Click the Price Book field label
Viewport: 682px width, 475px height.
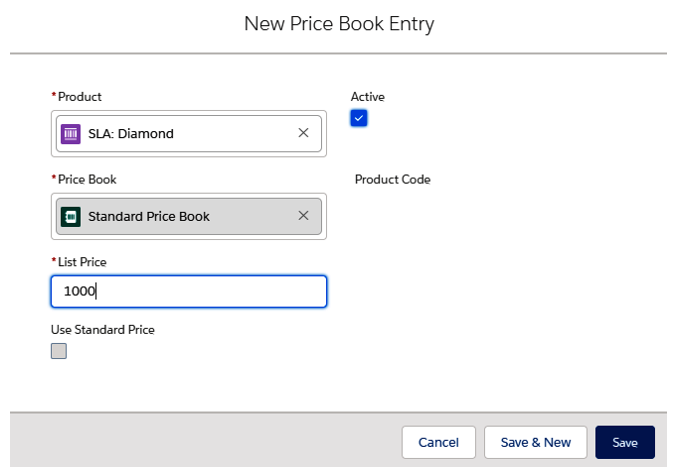coord(87,179)
